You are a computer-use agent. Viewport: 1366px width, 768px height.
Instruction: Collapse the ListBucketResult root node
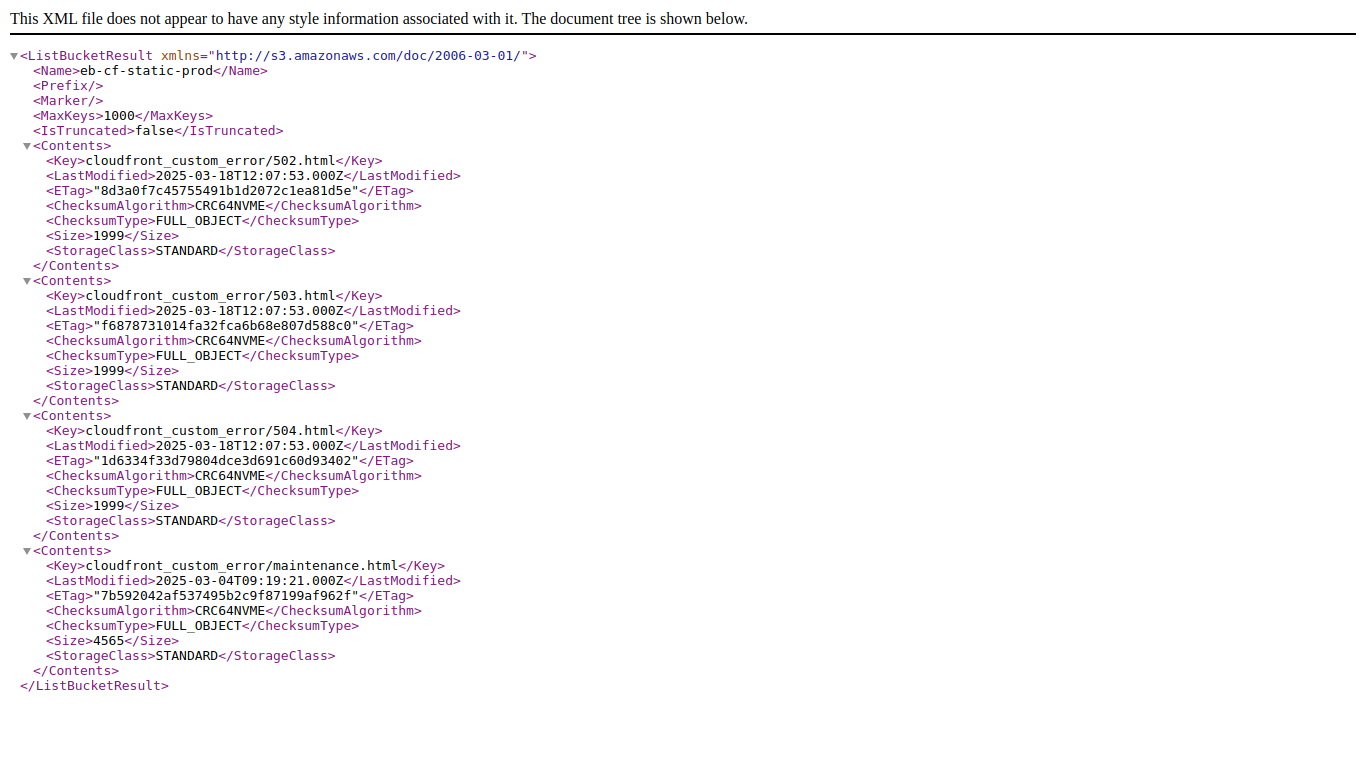[14, 56]
